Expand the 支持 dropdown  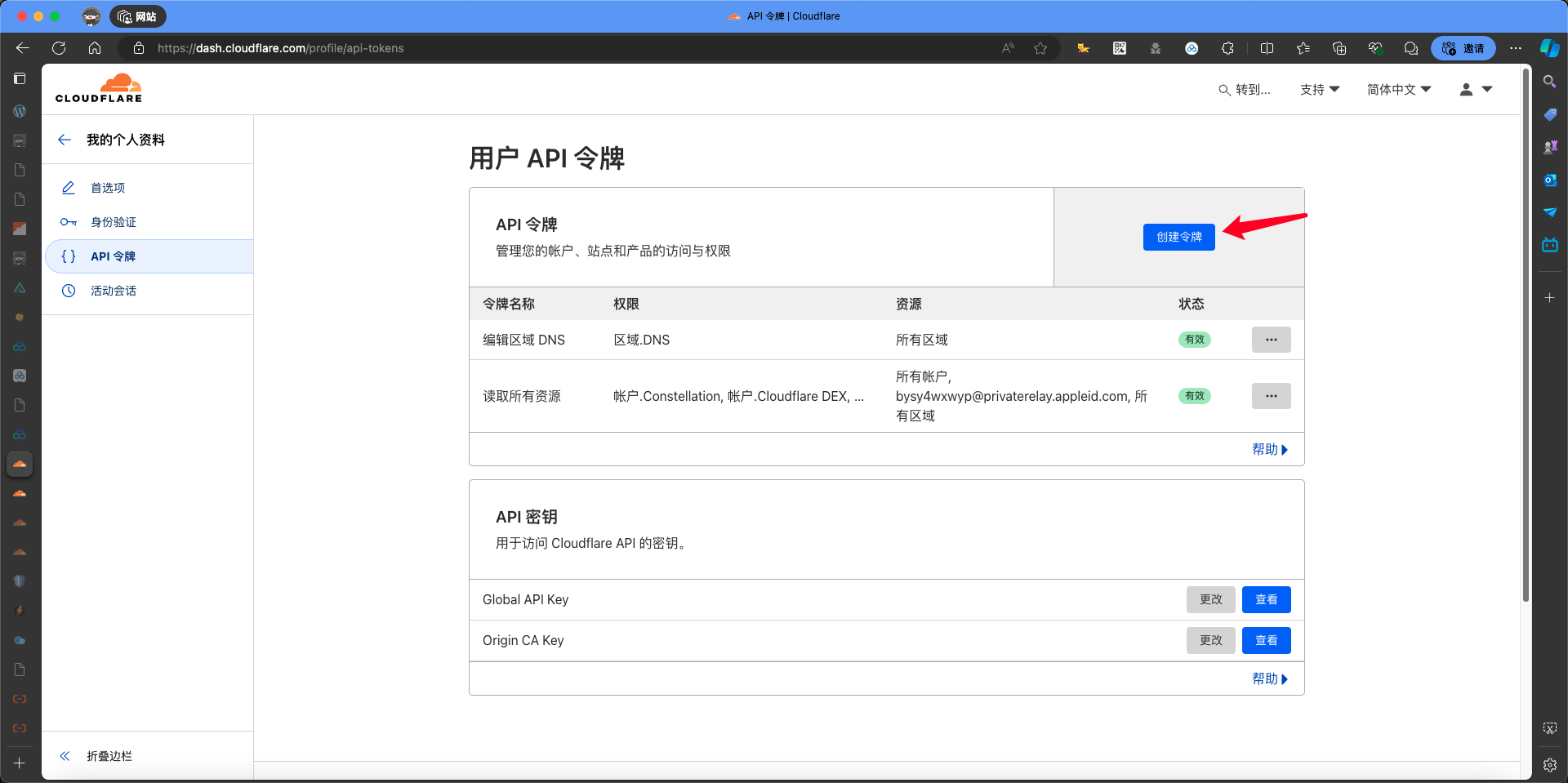pos(1320,90)
